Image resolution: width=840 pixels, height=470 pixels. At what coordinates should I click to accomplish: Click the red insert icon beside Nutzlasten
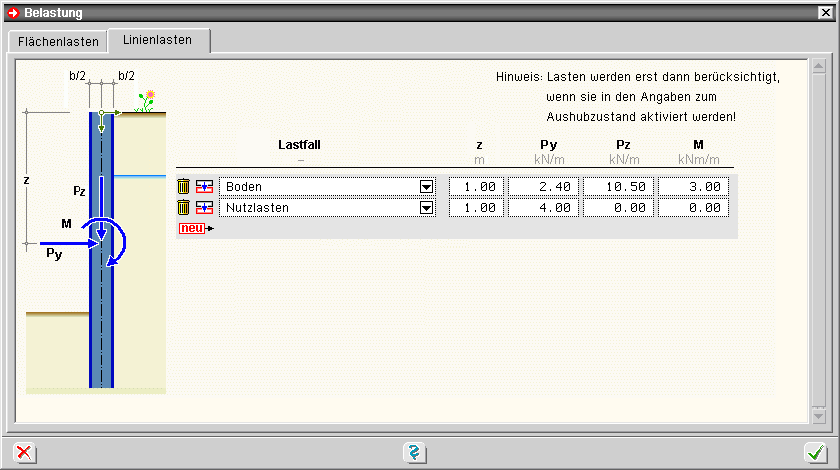[x=204, y=207]
